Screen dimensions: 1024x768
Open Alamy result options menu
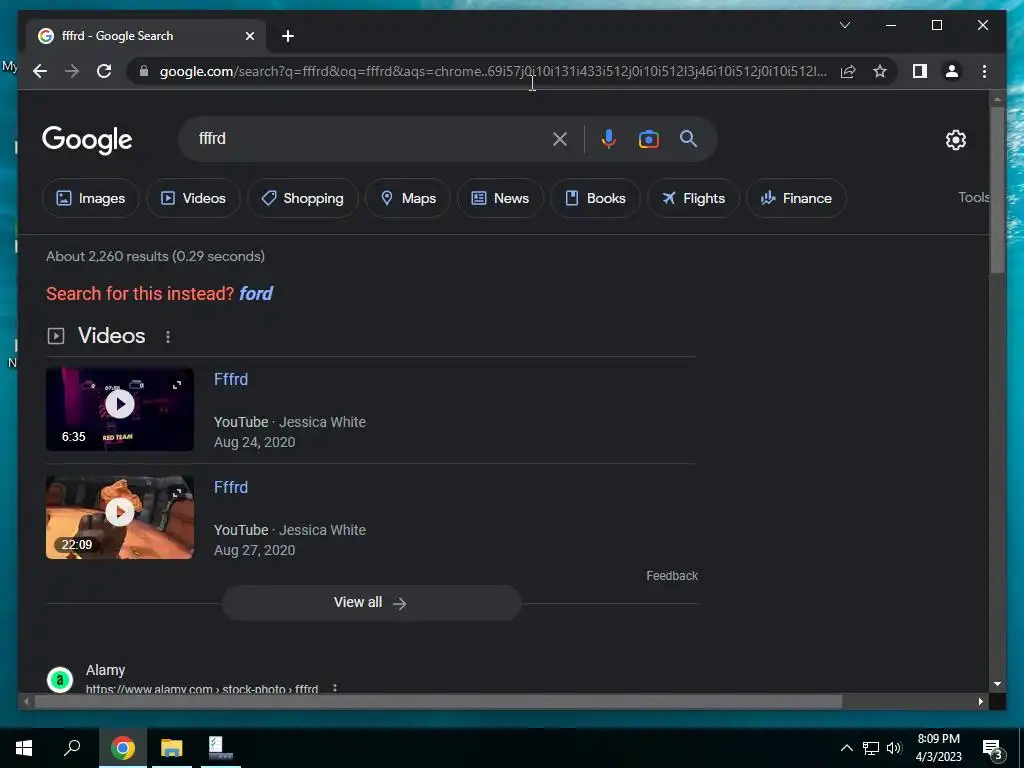(334, 688)
